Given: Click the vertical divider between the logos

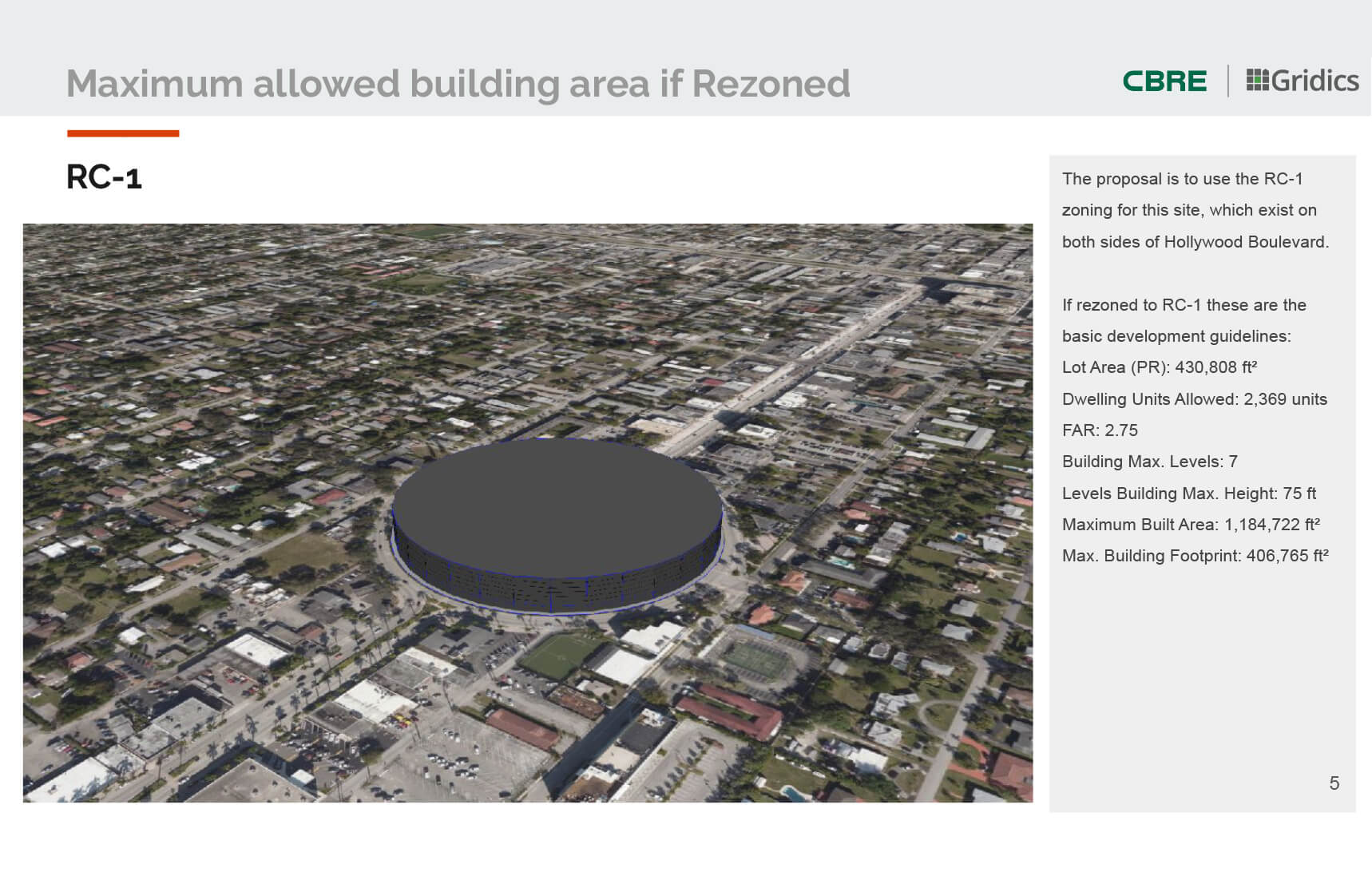Looking at the screenshot, I should (1227, 81).
